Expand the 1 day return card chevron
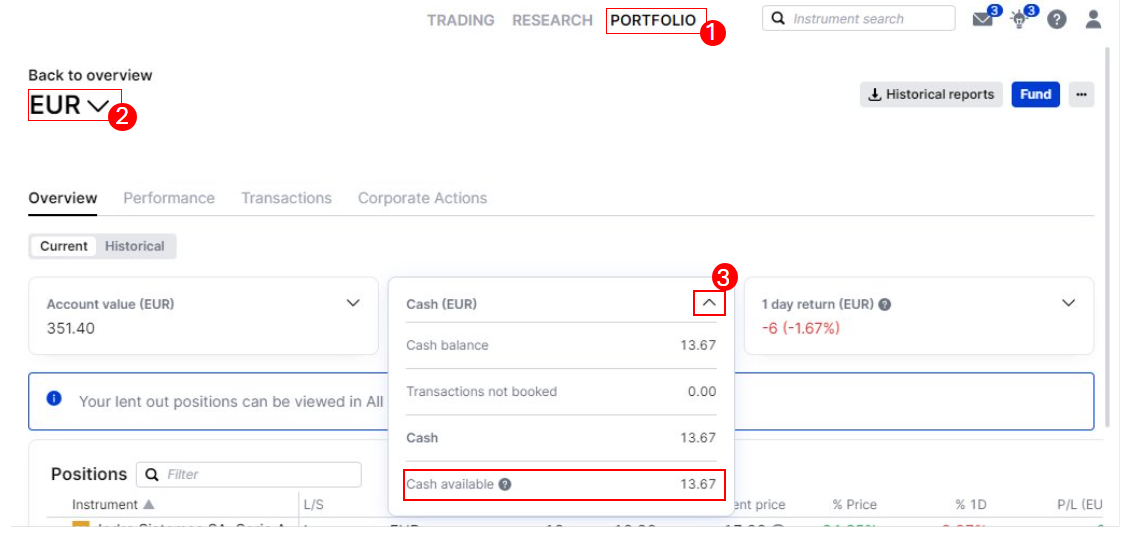The width and height of the screenshot is (1122, 542). 1068,303
